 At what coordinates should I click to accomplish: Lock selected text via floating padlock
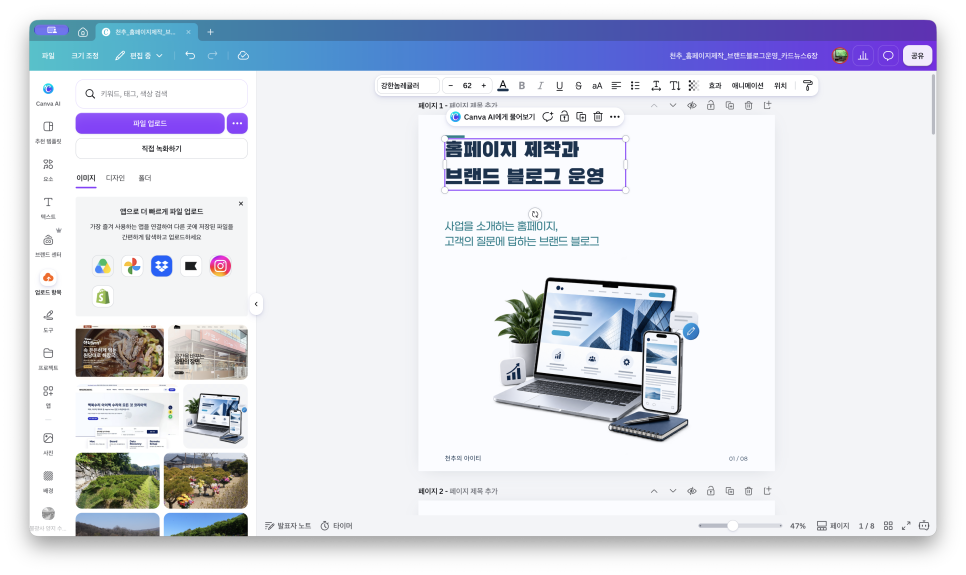coord(564,116)
